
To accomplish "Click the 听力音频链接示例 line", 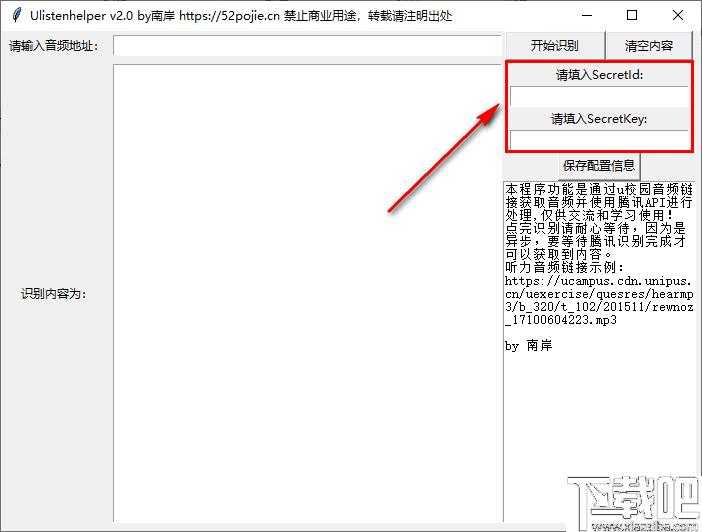I will click(564, 267).
